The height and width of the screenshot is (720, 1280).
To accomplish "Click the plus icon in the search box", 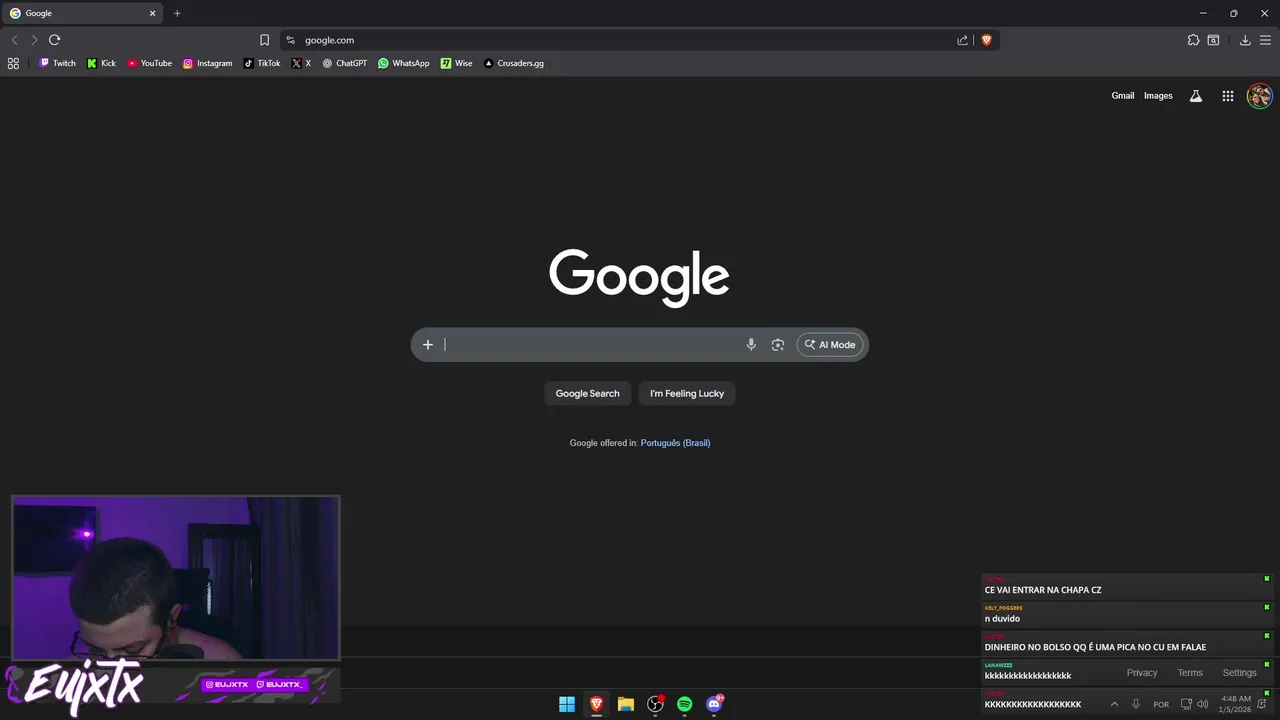I will [x=427, y=345].
